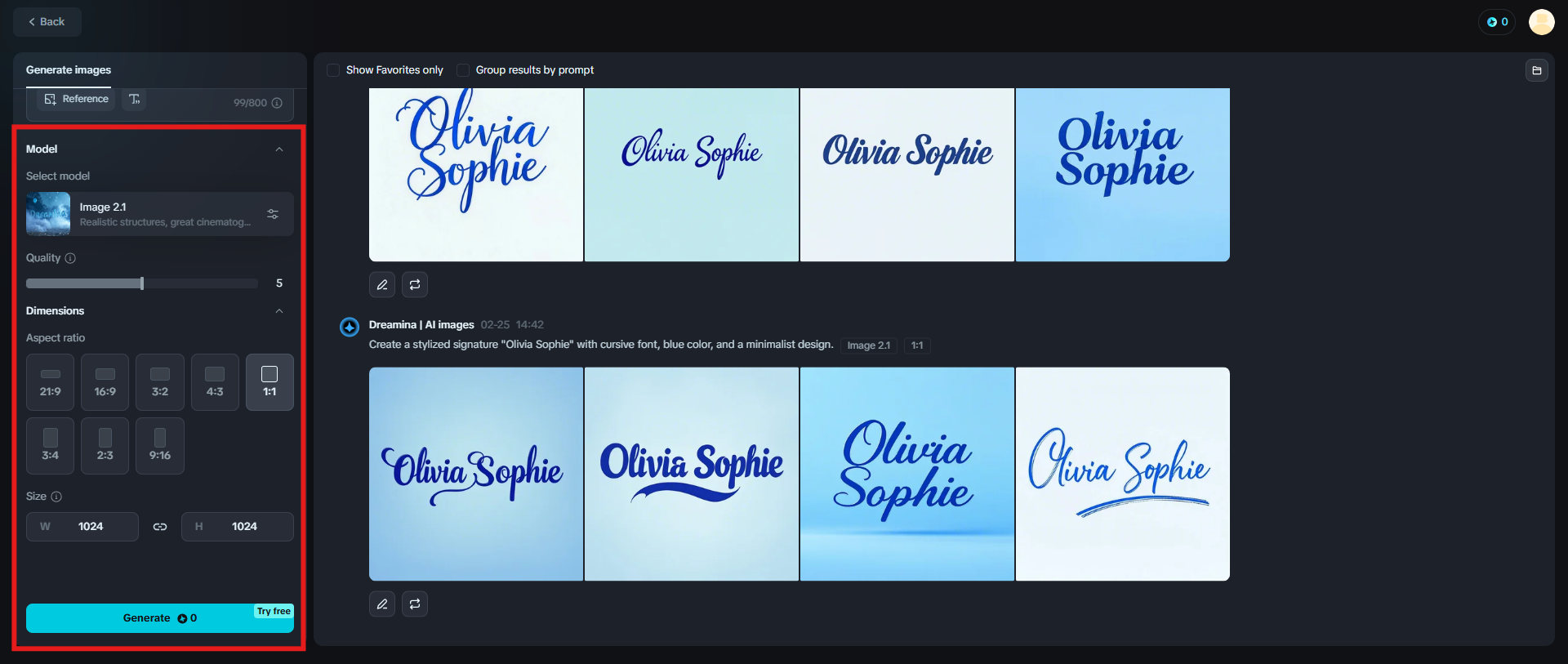Open fourth bottom-row thin script signature image
The height and width of the screenshot is (664, 1568).
[x=1123, y=474]
